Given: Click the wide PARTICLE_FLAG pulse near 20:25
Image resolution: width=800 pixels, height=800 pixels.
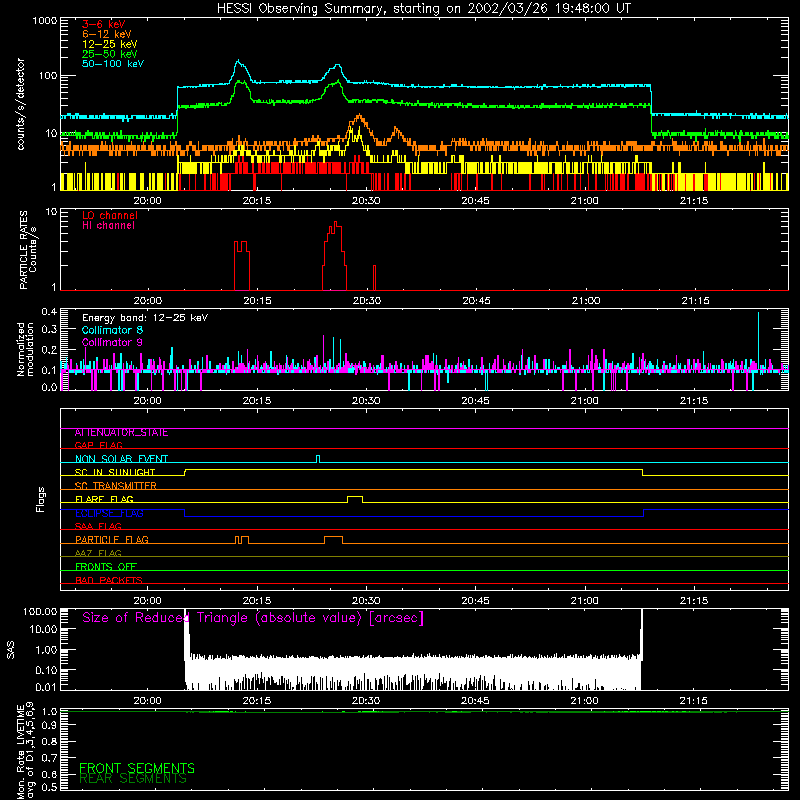Looking at the screenshot, I should (334, 540).
